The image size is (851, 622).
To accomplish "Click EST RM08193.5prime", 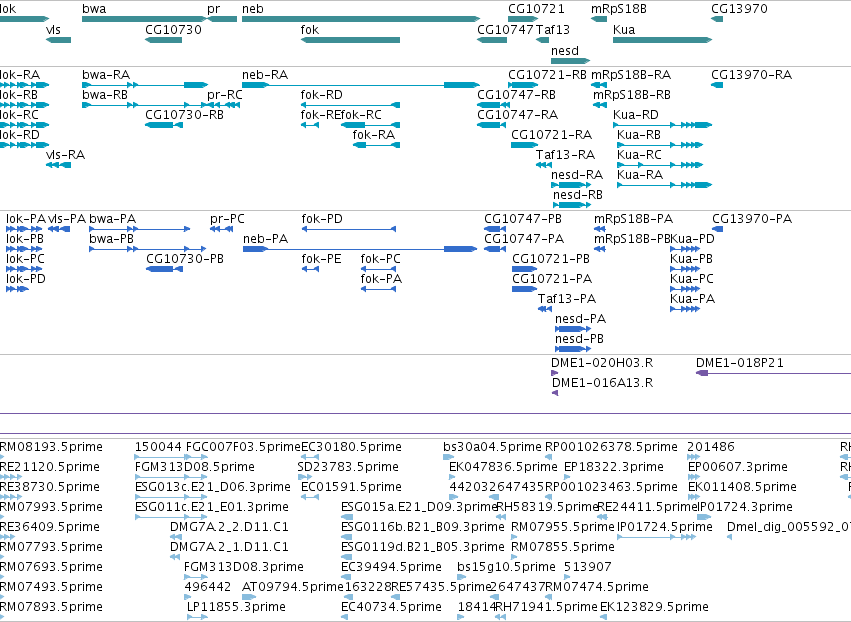I will (x=52, y=447).
